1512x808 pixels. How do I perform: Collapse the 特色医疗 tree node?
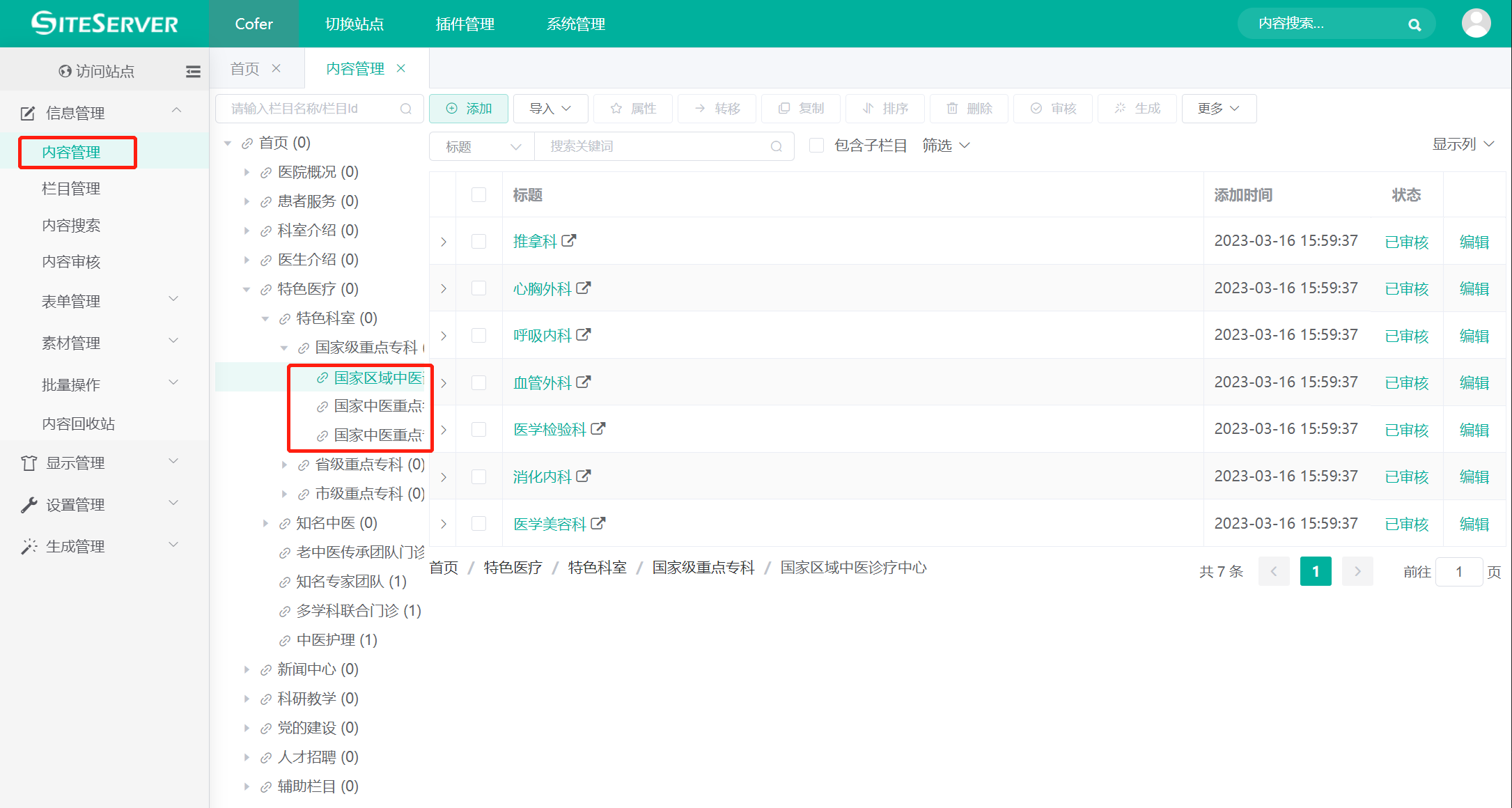pyautogui.click(x=247, y=289)
